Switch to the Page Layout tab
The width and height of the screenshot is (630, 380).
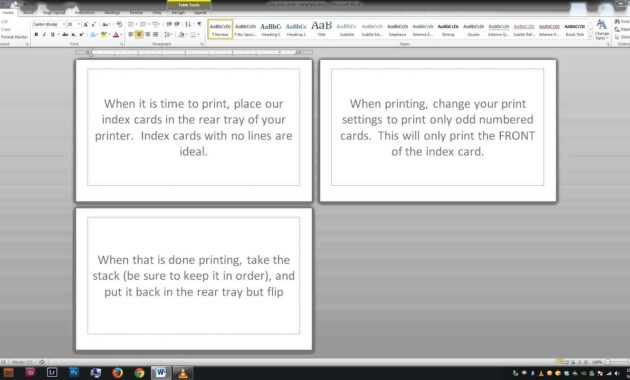(54, 13)
